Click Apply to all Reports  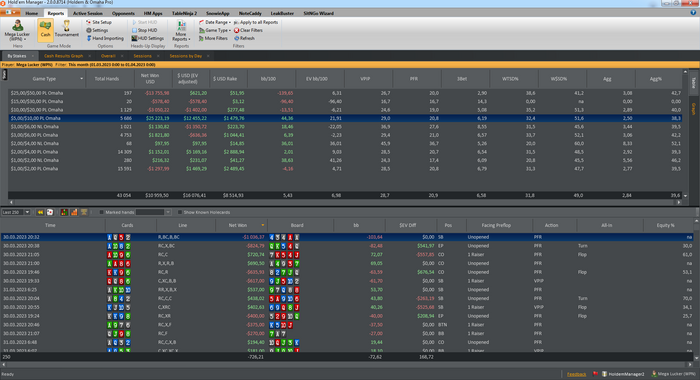pos(256,22)
